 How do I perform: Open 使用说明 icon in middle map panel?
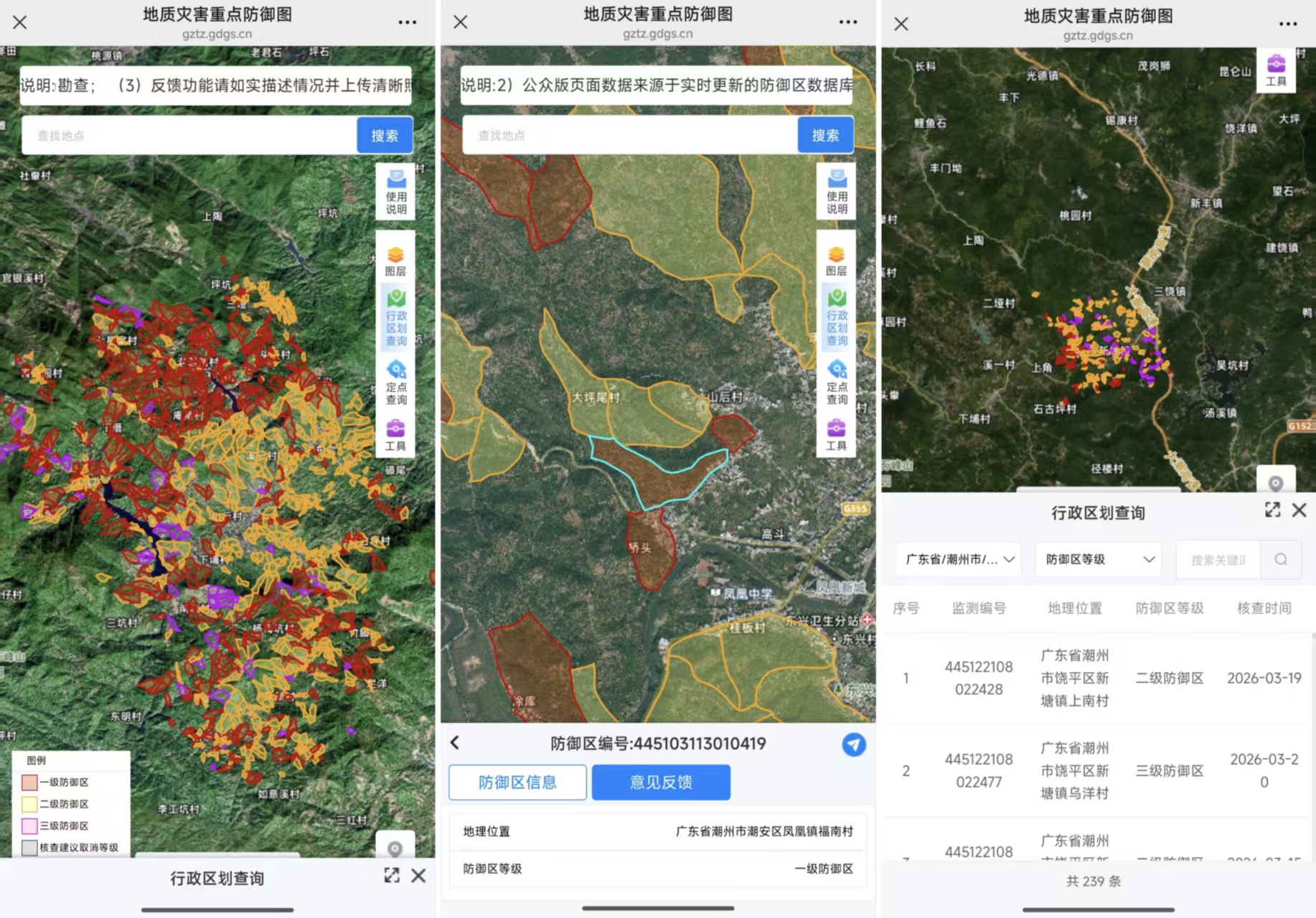[836, 192]
